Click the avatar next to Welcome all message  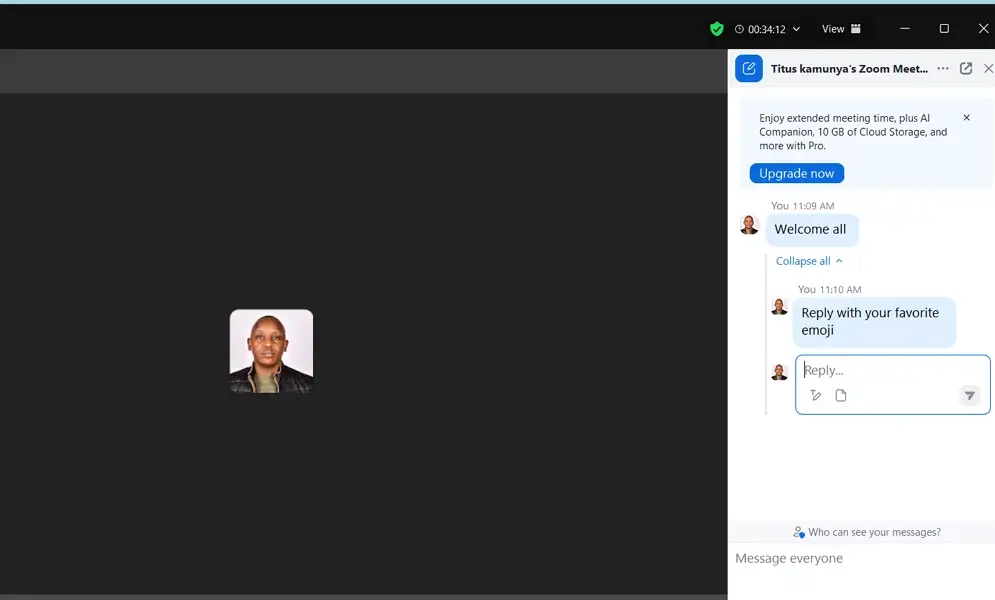[749, 225]
